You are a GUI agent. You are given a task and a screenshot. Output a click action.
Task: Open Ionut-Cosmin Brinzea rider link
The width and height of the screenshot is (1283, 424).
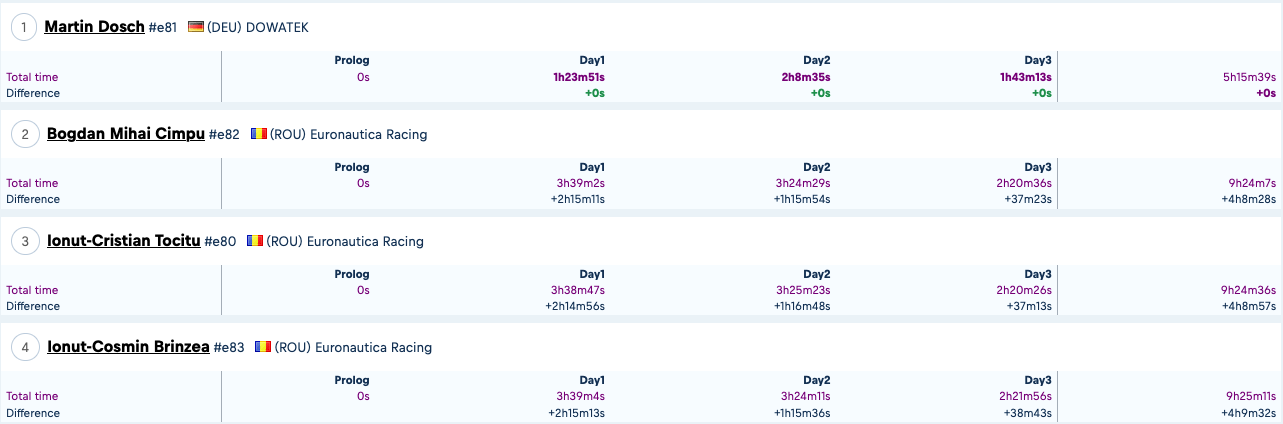128,347
